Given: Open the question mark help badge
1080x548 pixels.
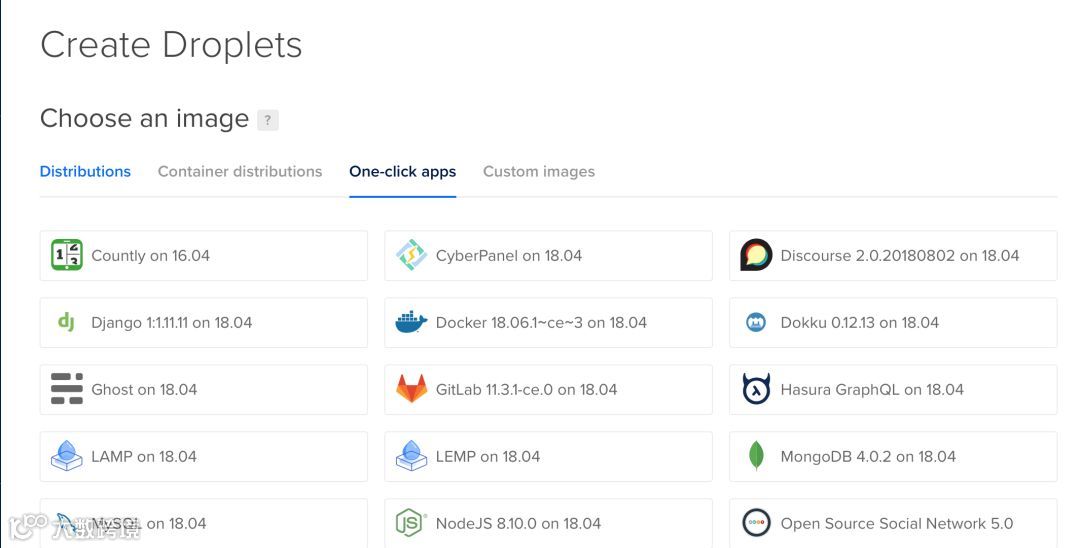Looking at the screenshot, I should (x=267, y=120).
